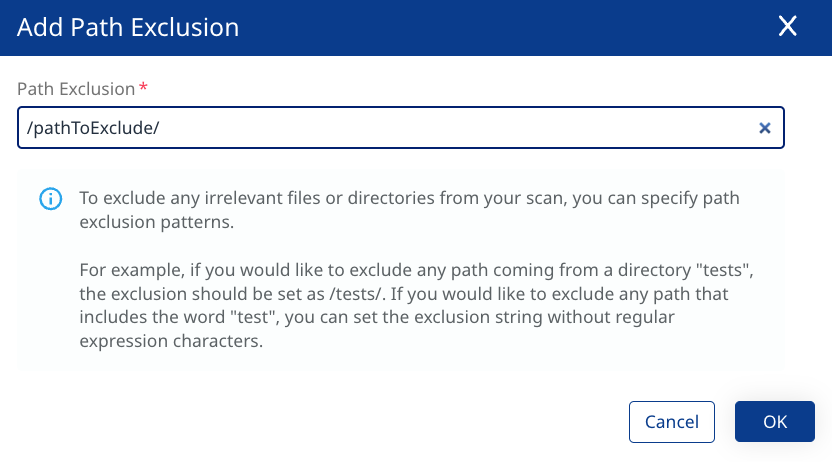Click the Path Exclusion field label
This screenshot has height=462, width=832.
pyautogui.click(x=76, y=88)
